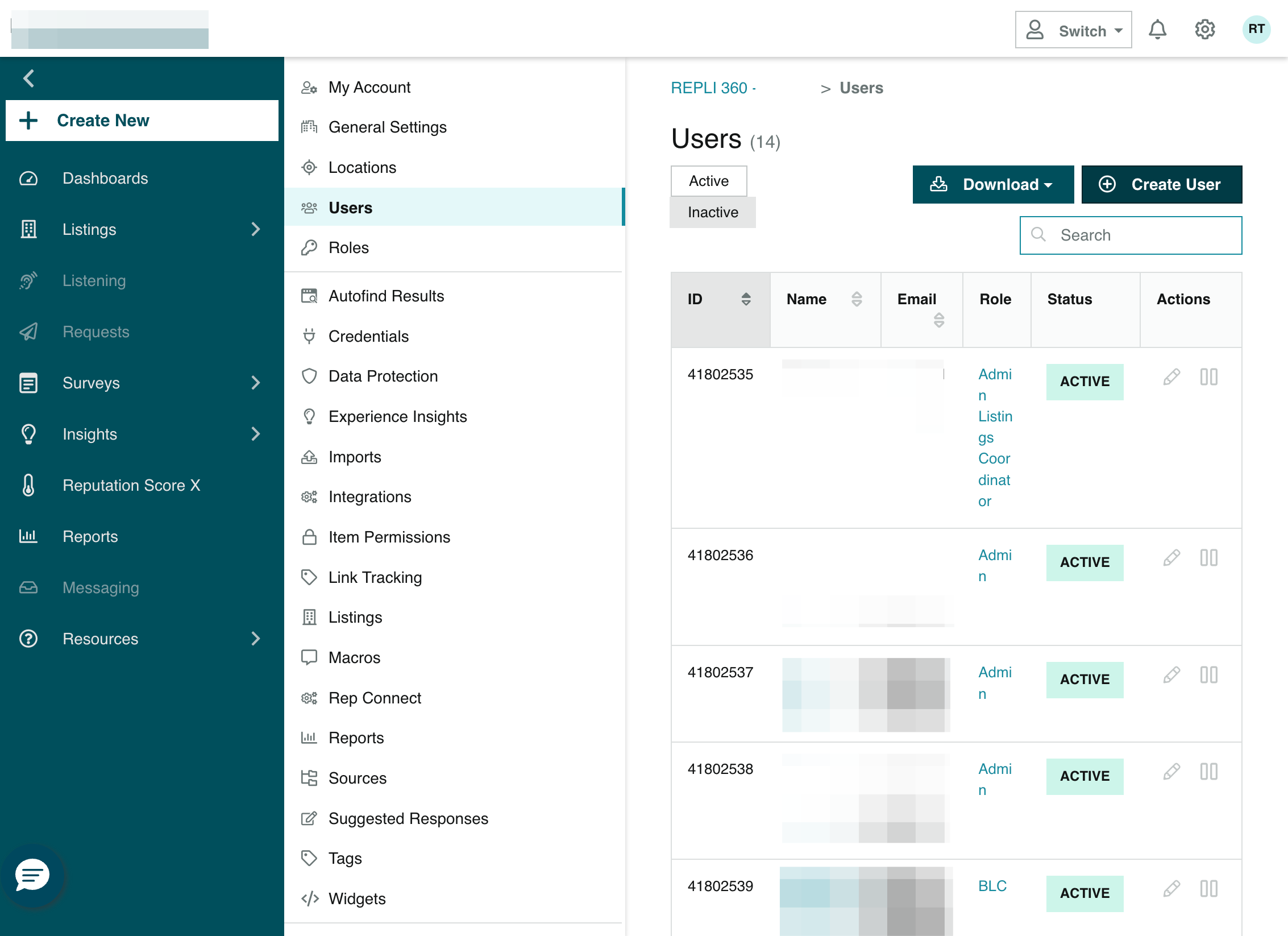Screen dimensions: 1288x936
Task: Switch to the Active users tab
Action: pos(709,181)
